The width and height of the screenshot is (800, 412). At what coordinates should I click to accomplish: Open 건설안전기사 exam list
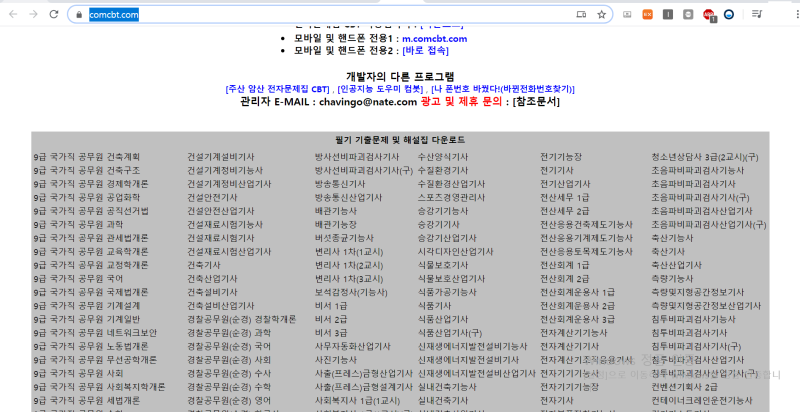[212, 197]
